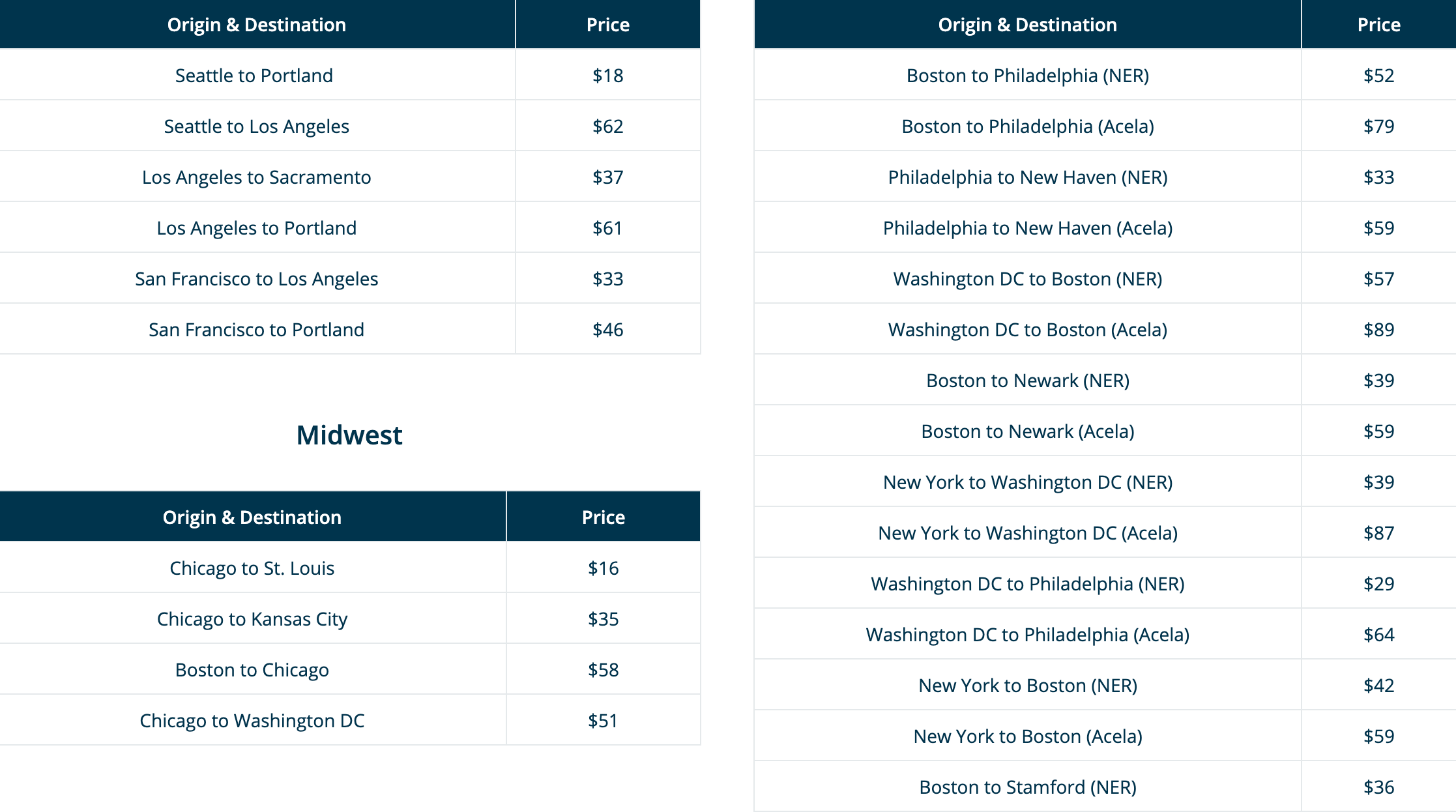Select Philadelphia to New Haven (Acela)
1456x812 pixels.
(1028, 228)
